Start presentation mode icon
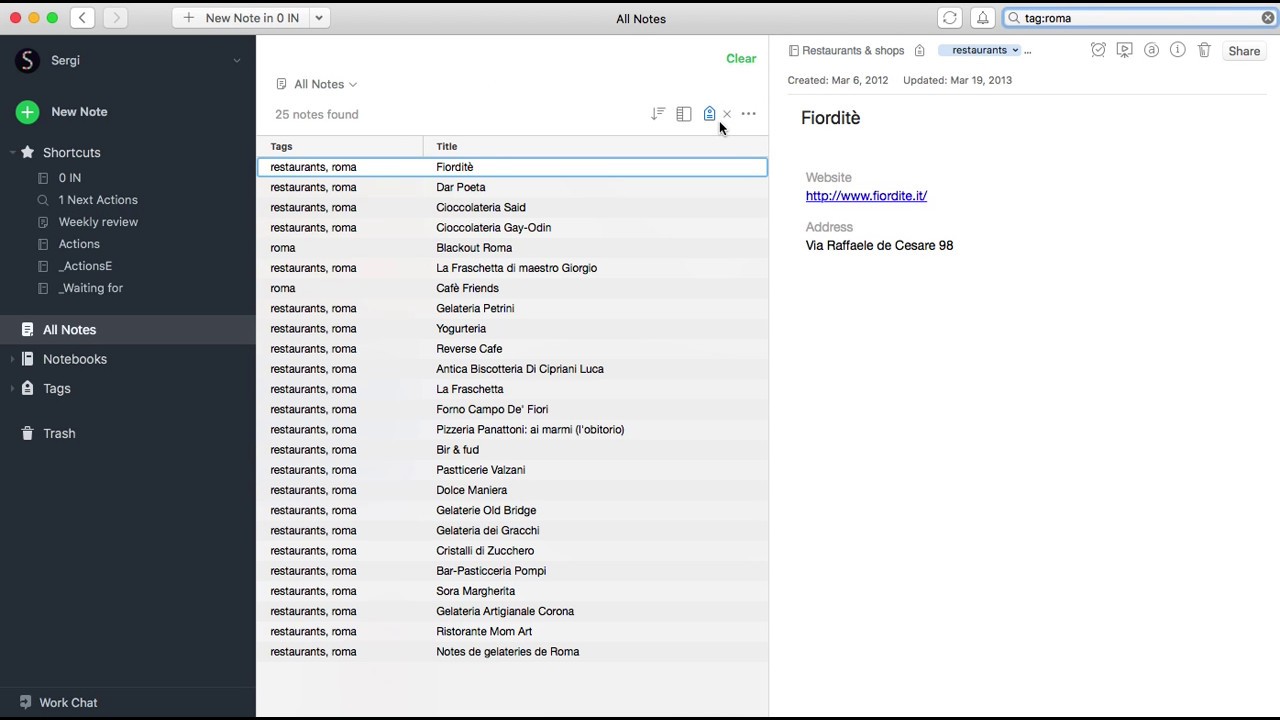This screenshot has height=720, width=1280. click(1125, 50)
